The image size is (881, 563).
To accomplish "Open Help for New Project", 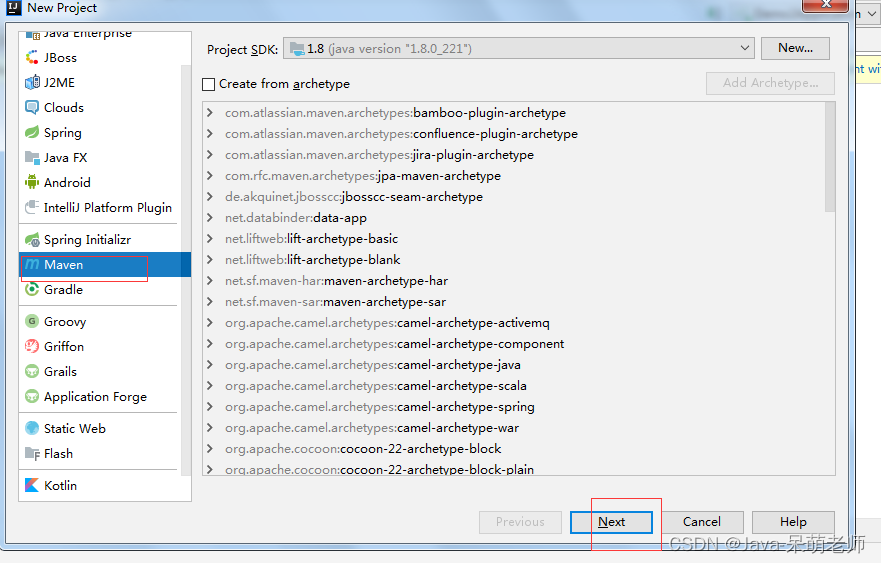I will pyautogui.click(x=793, y=522).
